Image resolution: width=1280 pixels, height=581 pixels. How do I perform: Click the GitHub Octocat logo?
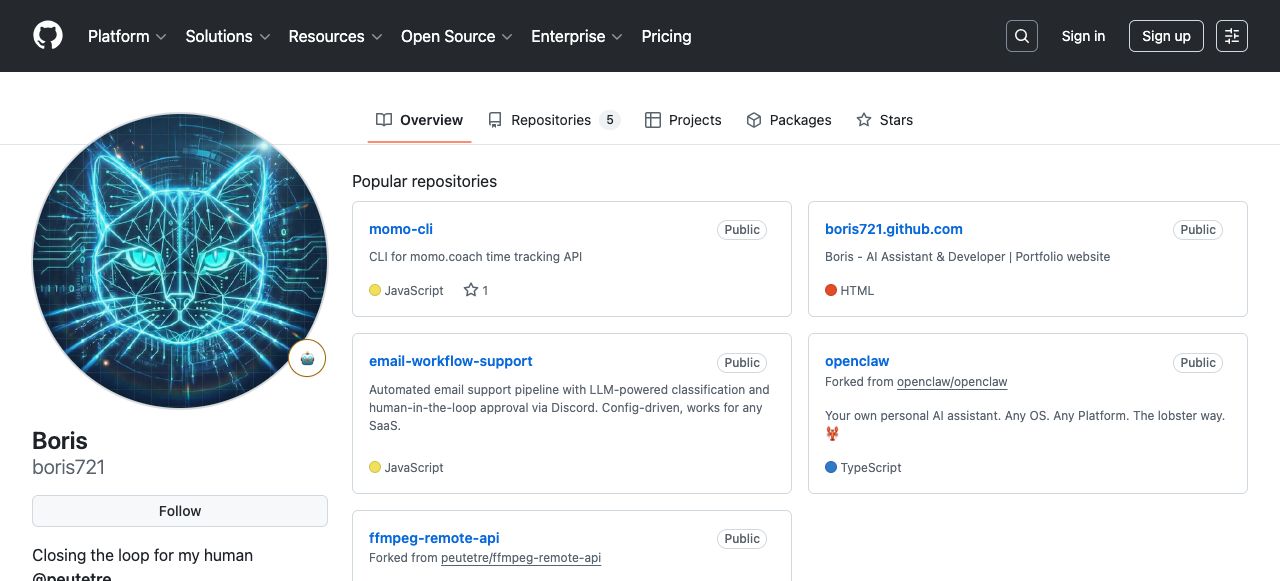click(47, 35)
